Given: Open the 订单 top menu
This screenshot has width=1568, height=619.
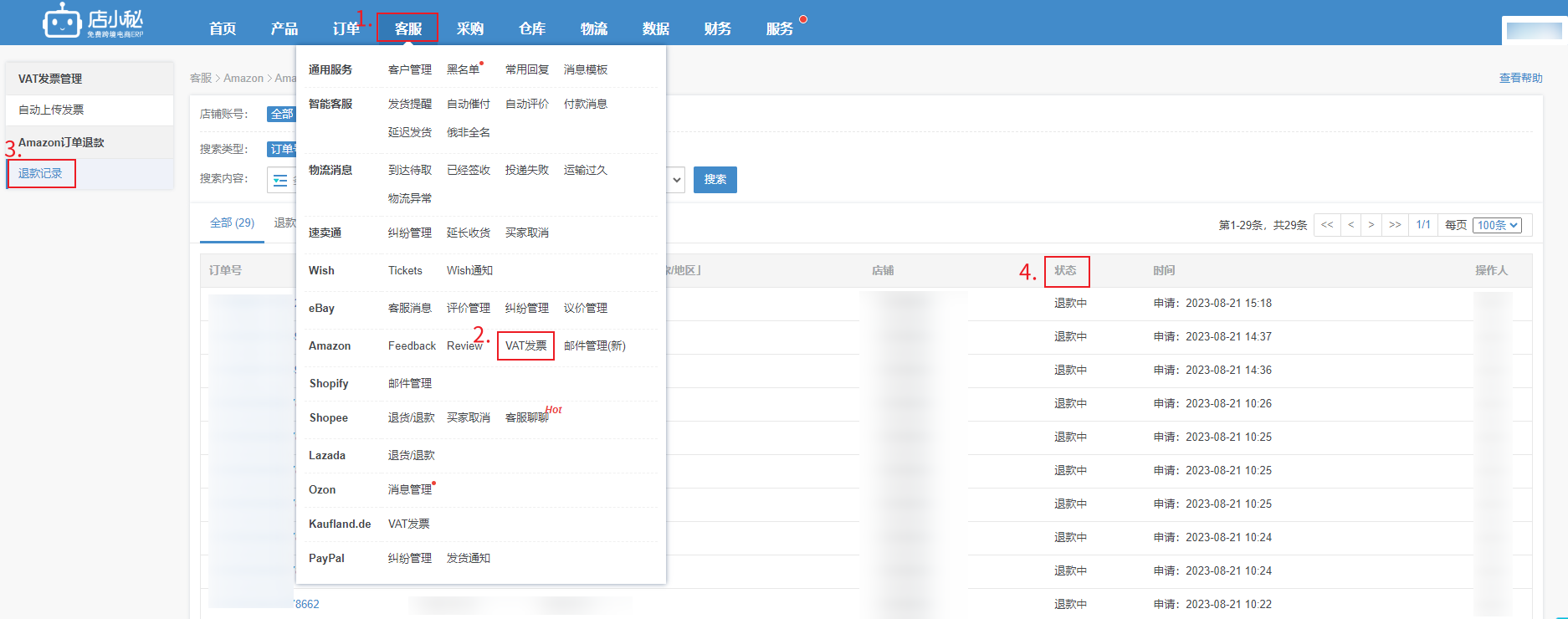Looking at the screenshot, I should 346,28.
